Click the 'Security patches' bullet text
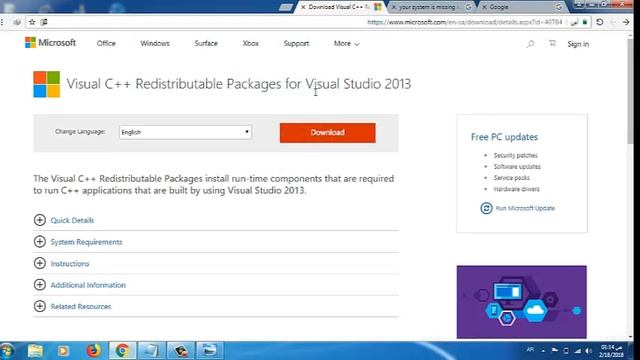The width and height of the screenshot is (640, 360). (516, 156)
